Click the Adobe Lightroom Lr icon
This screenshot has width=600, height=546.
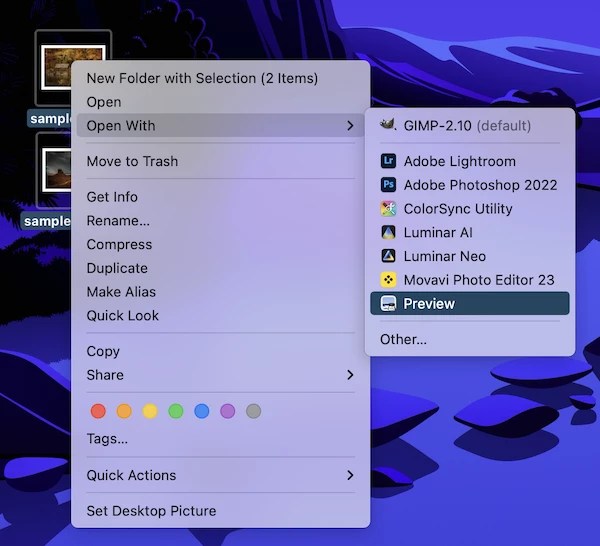tap(388, 161)
